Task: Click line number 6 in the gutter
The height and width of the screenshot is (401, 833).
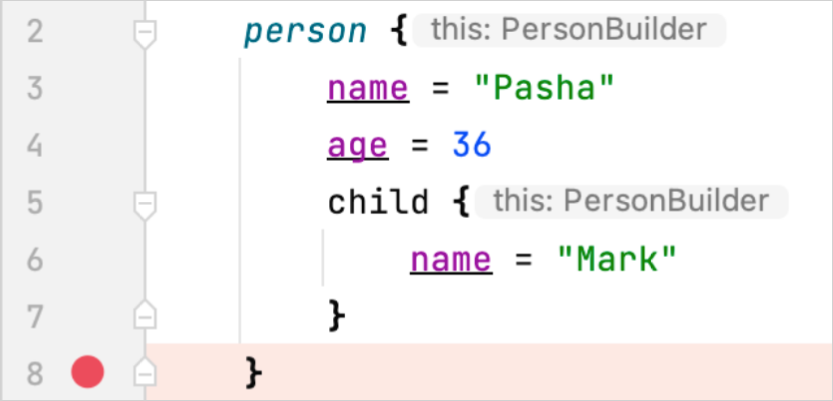Action: click(35, 261)
